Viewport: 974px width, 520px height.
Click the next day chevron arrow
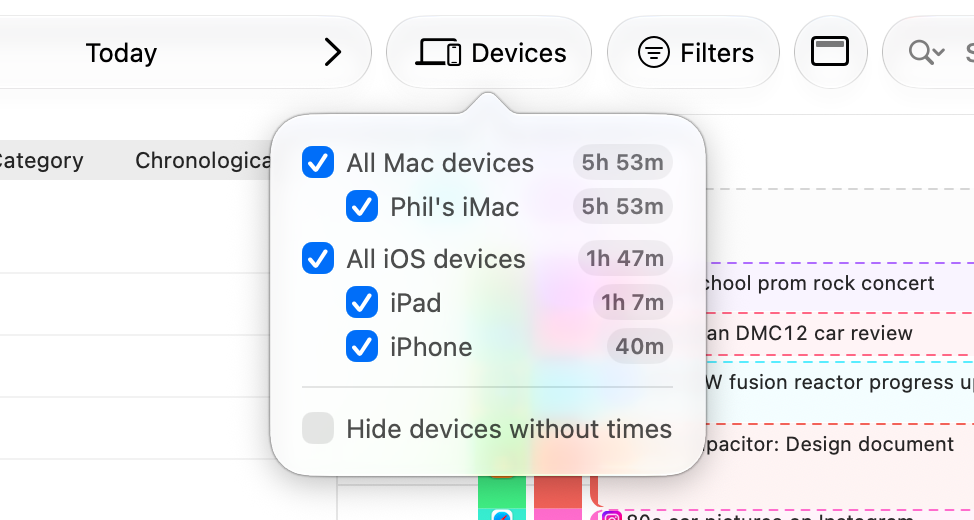(x=333, y=52)
